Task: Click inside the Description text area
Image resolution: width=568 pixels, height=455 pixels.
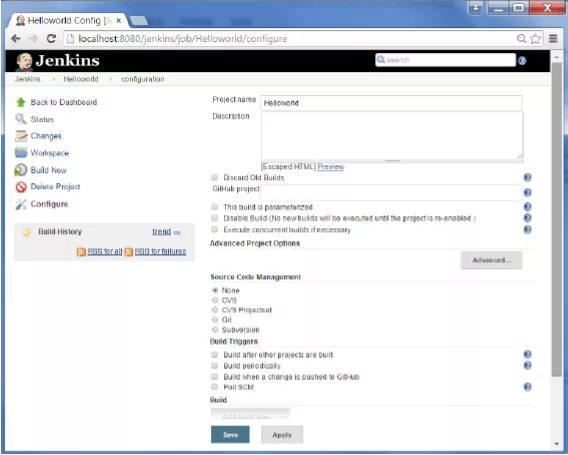Action: click(392, 136)
